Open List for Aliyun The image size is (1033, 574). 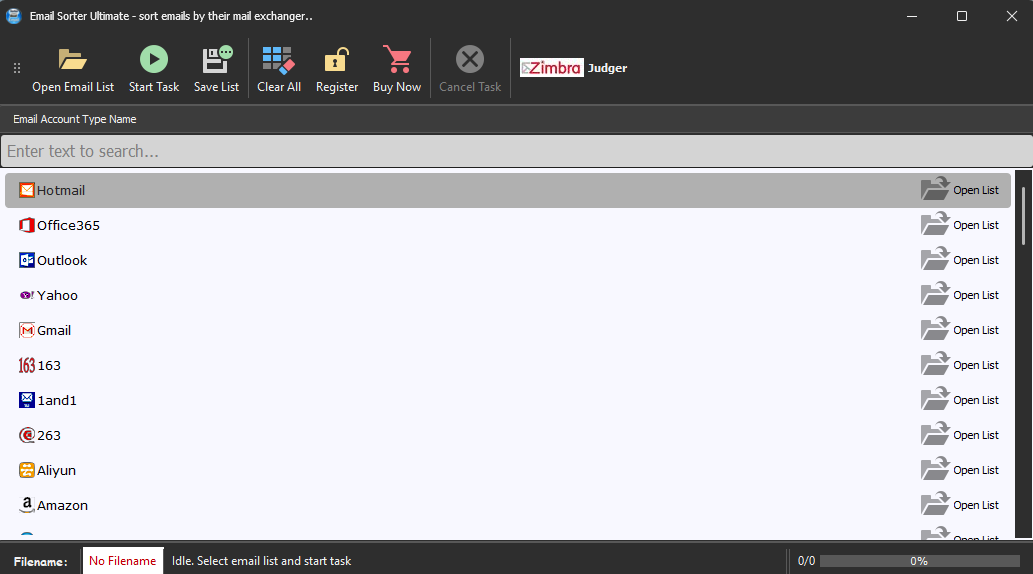point(960,469)
